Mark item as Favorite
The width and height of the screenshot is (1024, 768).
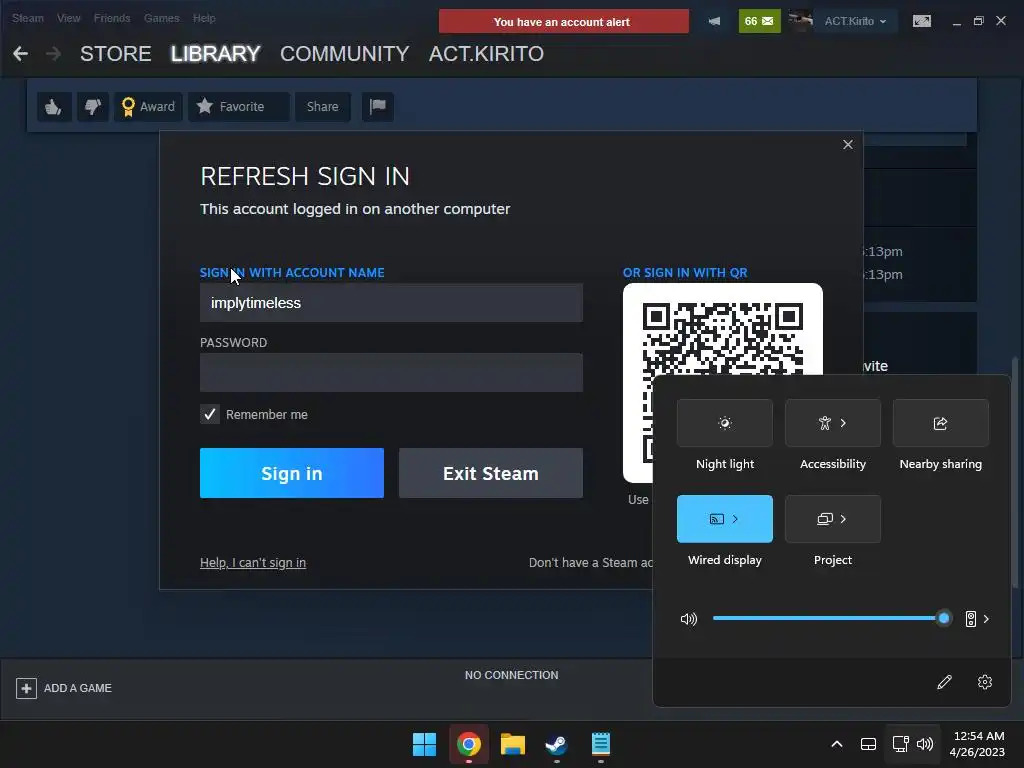(238, 106)
